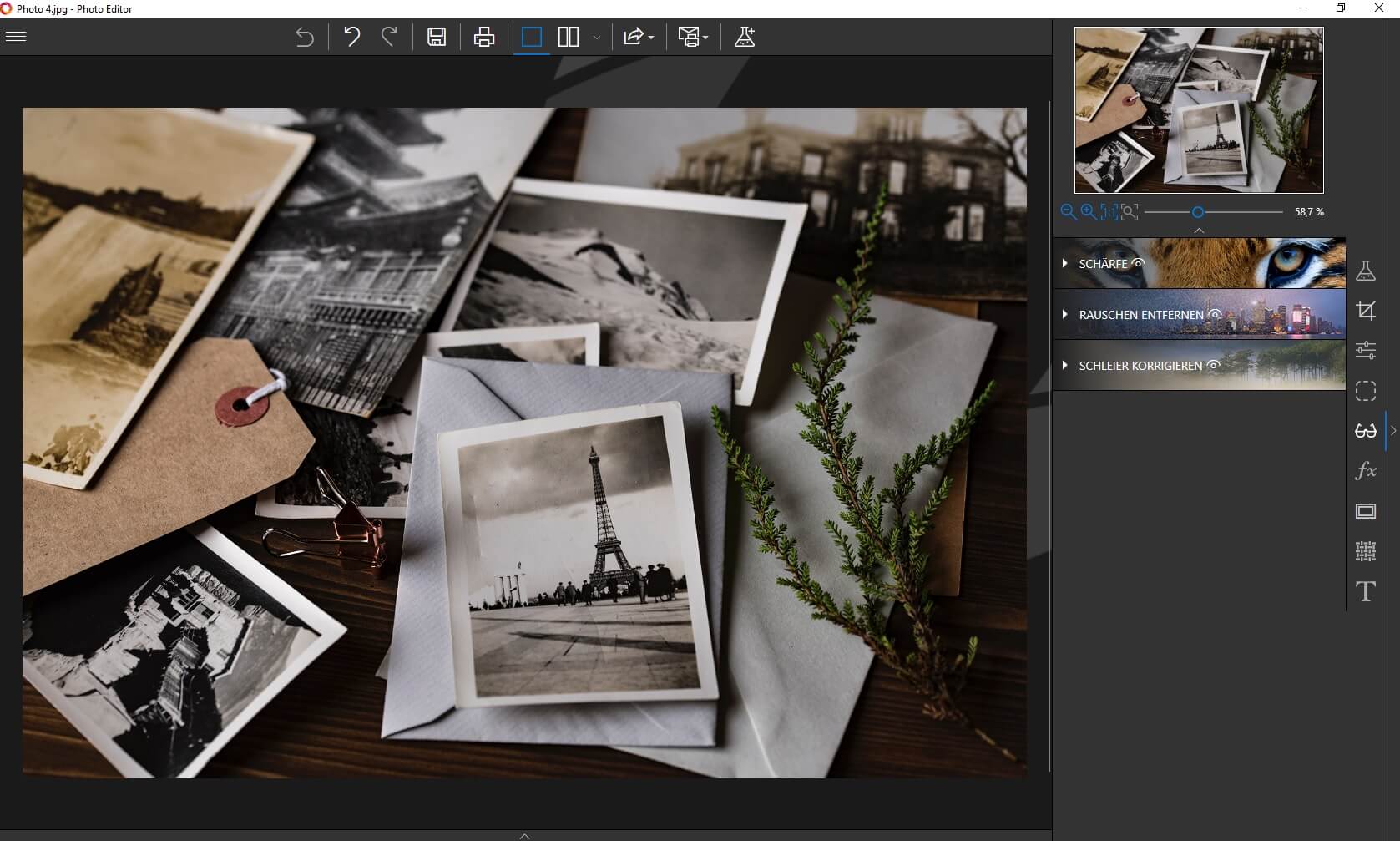1400x841 pixels.
Task: Open the frames tool icon
Action: tap(1366, 511)
